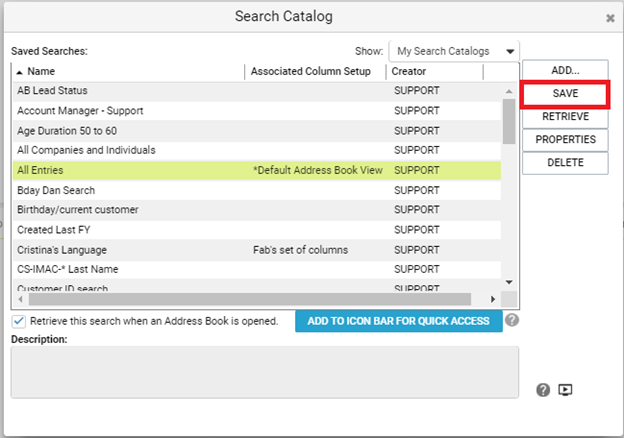The image size is (624, 438).
Task: Click ADD TO ICON BAR FOR QUICK ACCESS
Action: 398,321
